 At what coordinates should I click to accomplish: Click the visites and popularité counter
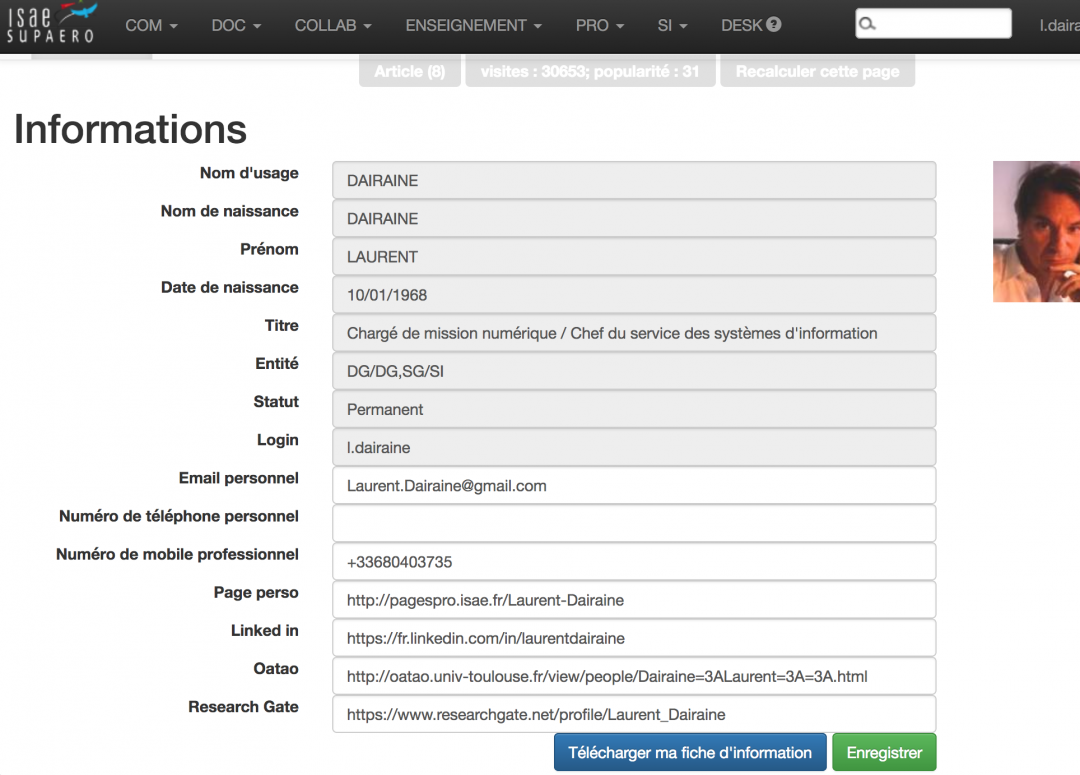click(590, 71)
